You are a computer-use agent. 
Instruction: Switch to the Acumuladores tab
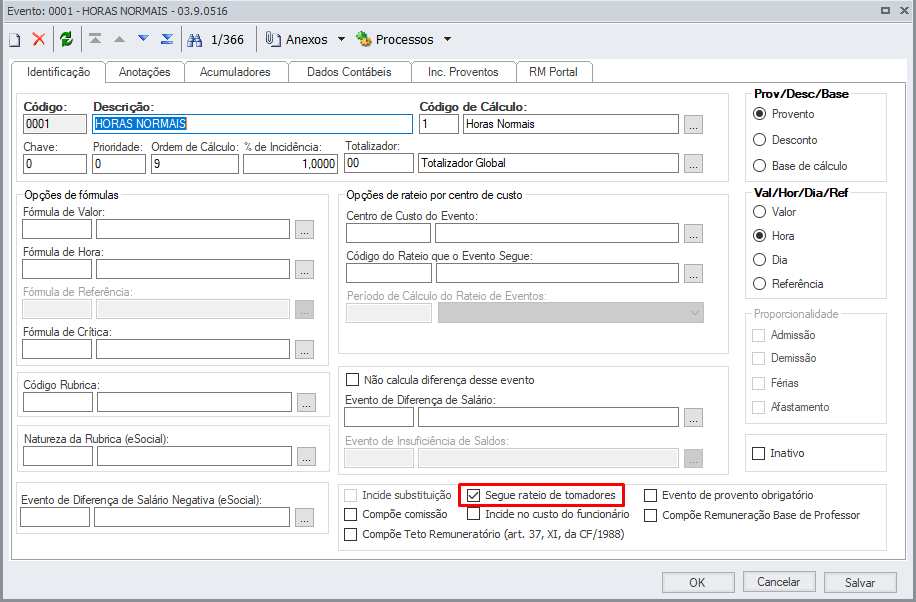pos(235,72)
